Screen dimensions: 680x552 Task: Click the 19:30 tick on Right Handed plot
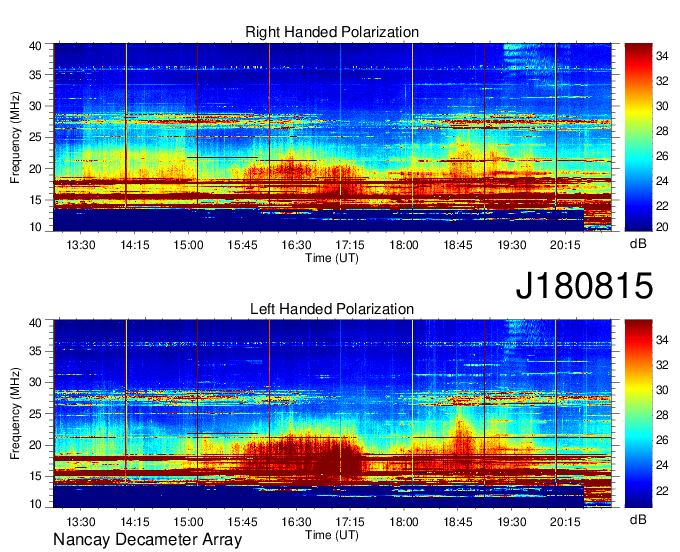click(512, 245)
